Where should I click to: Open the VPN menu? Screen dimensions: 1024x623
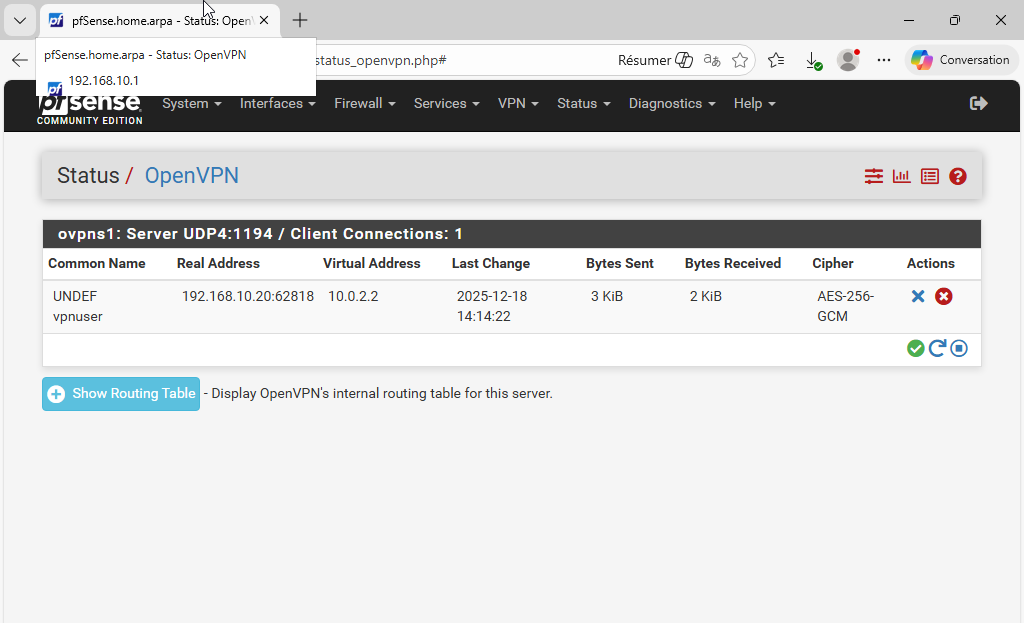[518, 103]
